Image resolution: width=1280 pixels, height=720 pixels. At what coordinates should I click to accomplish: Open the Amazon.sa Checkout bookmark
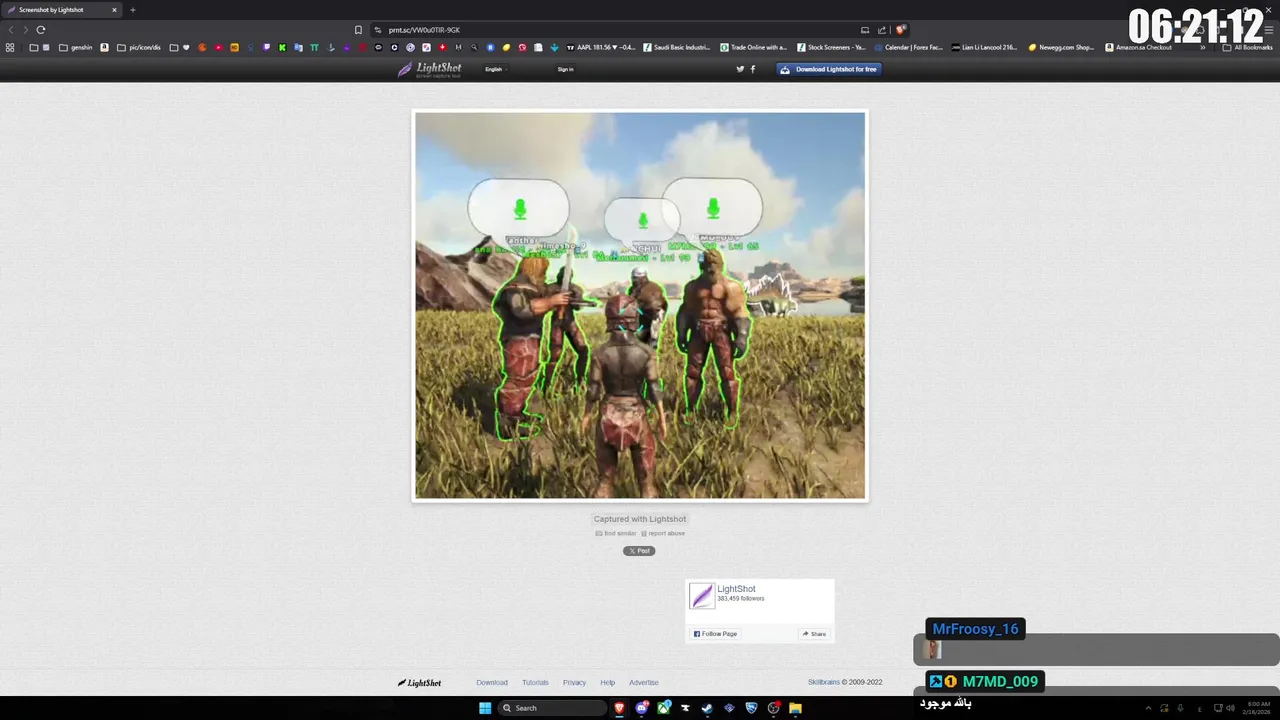(1138, 47)
